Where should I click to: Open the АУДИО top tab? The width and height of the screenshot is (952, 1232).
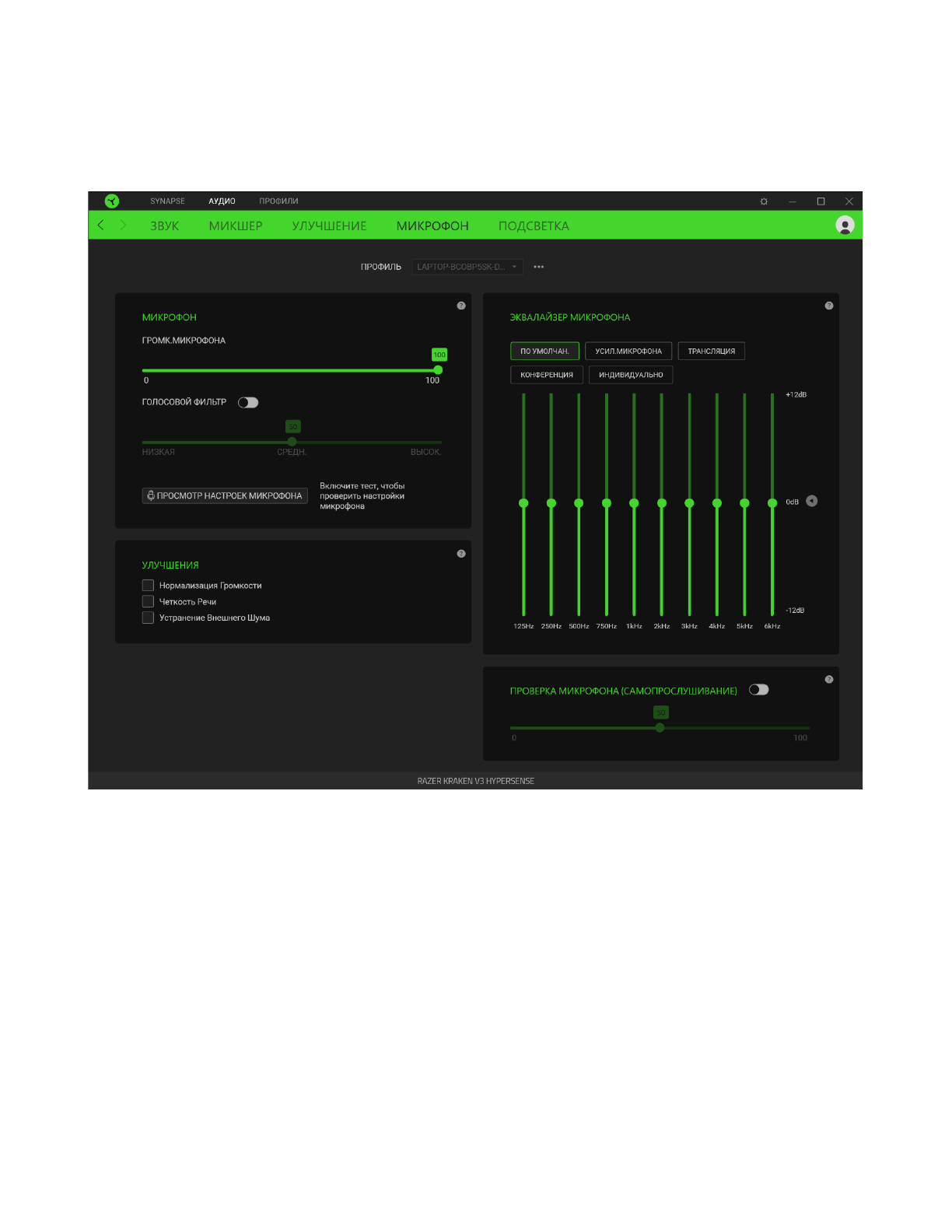coord(222,201)
